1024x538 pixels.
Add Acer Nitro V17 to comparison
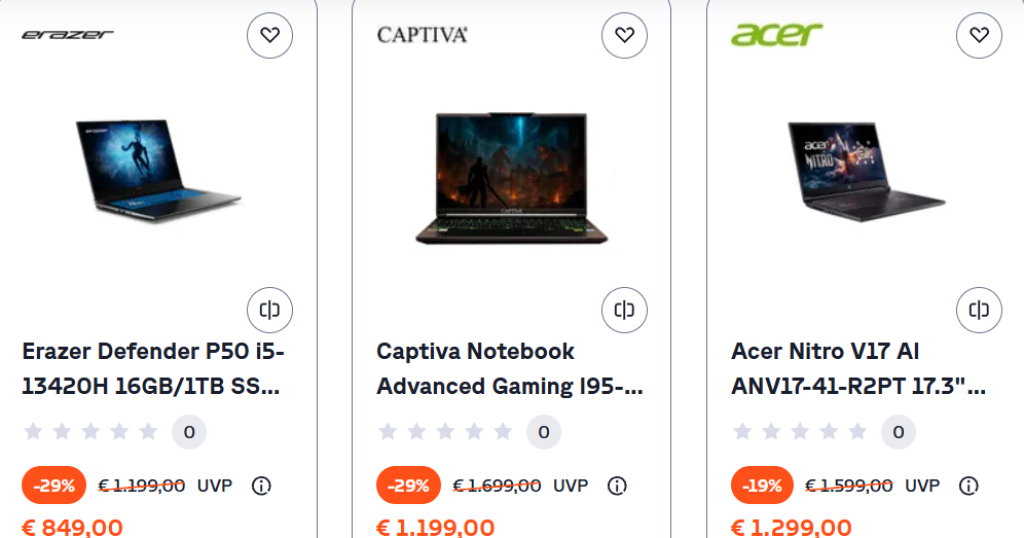pyautogui.click(x=979, y=309)
